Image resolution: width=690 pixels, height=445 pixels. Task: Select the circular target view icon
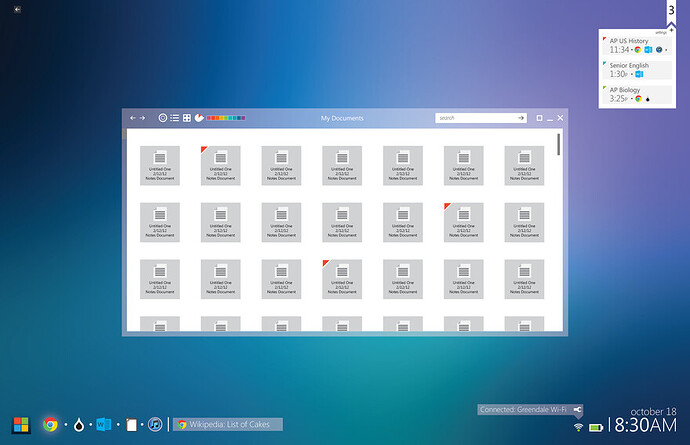coord(163,118)
